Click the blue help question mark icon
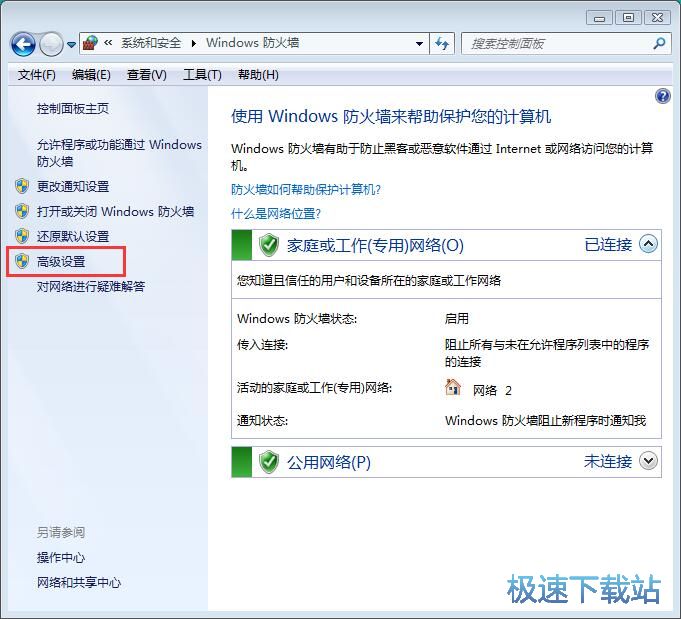Image resolution: width=681 pixels, height=619 pixels. click(662, 96)
